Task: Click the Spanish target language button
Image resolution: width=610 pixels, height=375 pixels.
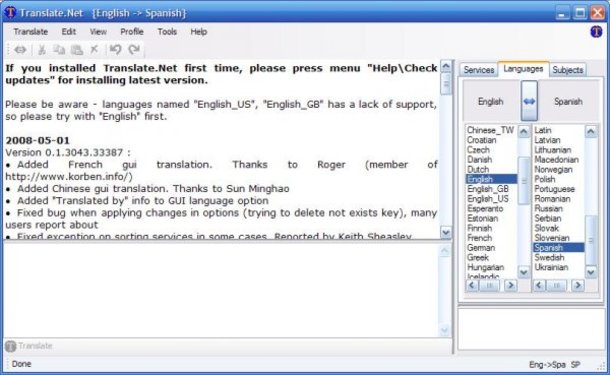Action: (568, 101)
